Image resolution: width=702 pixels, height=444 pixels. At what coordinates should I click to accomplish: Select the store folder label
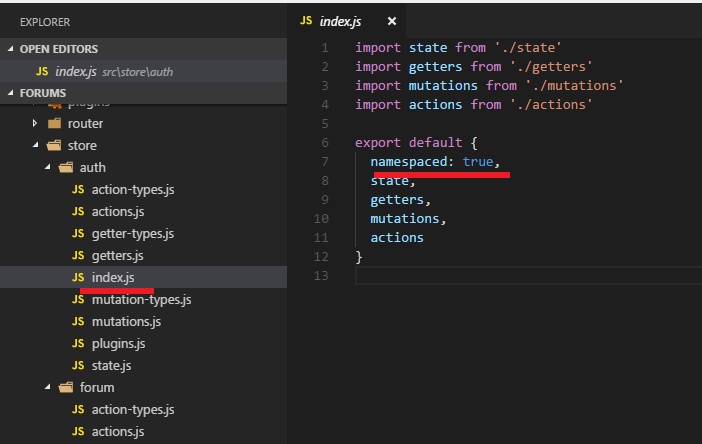point(82,145)
